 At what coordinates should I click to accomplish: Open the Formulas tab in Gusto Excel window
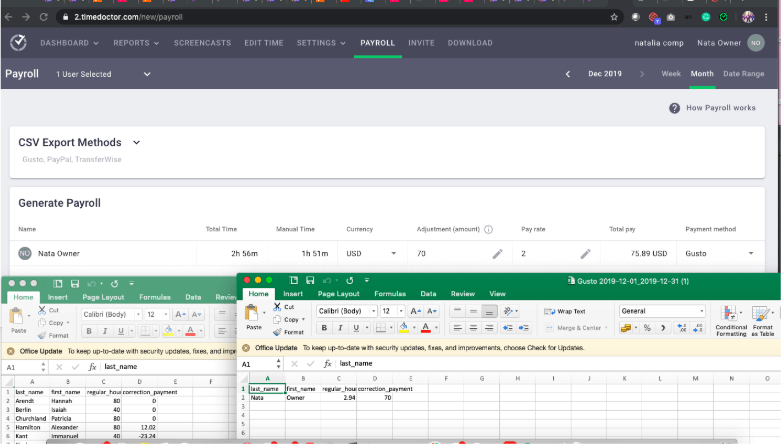coord(390,294)
